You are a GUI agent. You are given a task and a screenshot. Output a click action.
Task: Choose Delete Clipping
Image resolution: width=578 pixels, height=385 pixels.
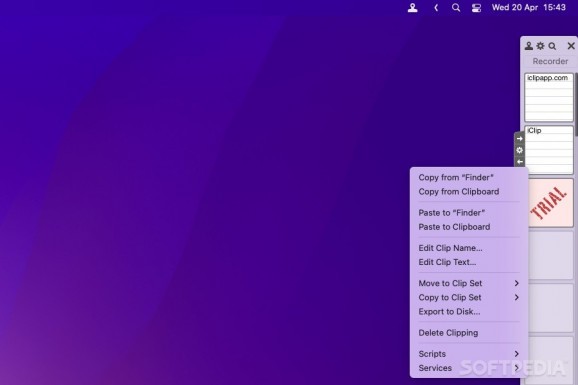[x=469, y=333]
